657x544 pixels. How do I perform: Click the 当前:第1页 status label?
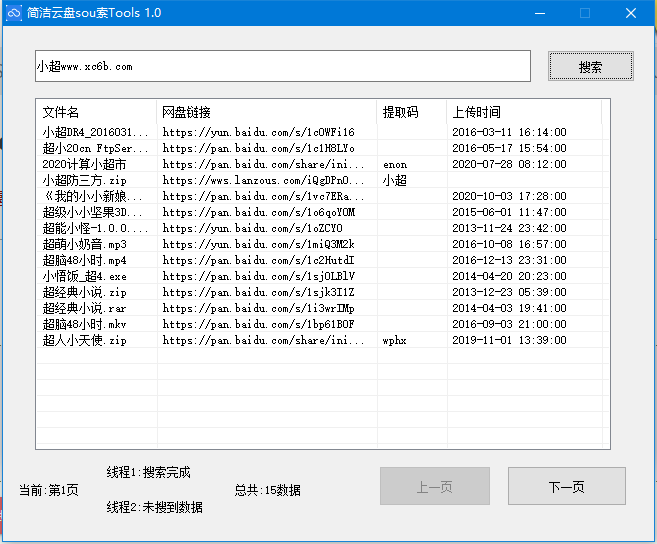(x=49, y=490)
